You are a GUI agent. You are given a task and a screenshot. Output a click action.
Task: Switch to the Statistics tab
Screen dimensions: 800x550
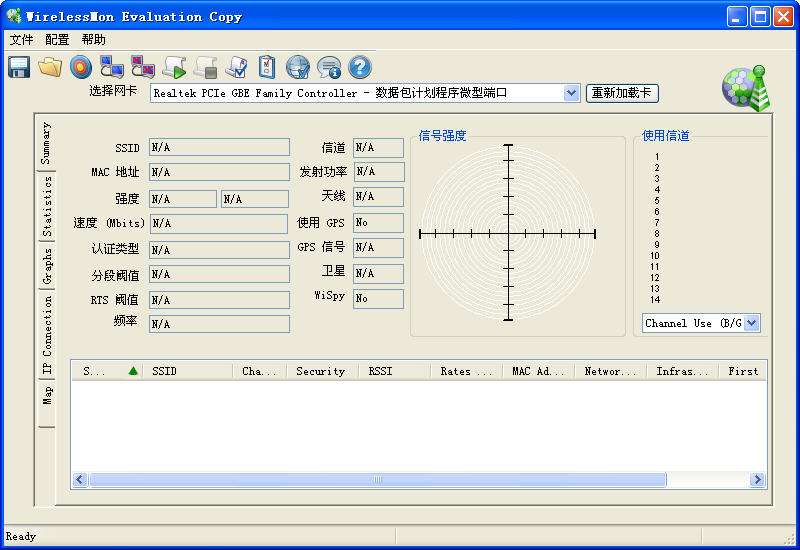[46, 207]
